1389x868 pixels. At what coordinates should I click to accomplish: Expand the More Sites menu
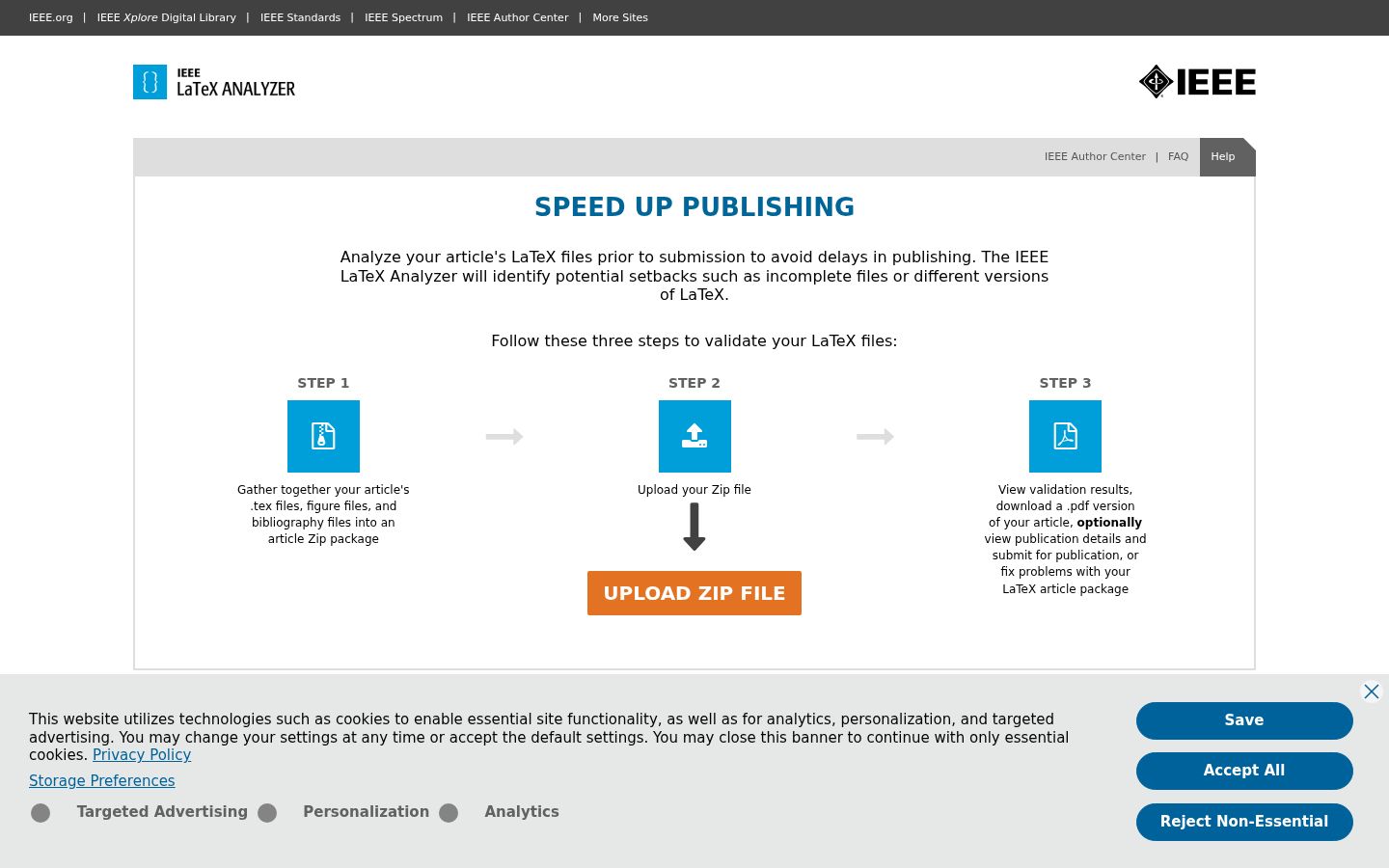click(620, 17)
